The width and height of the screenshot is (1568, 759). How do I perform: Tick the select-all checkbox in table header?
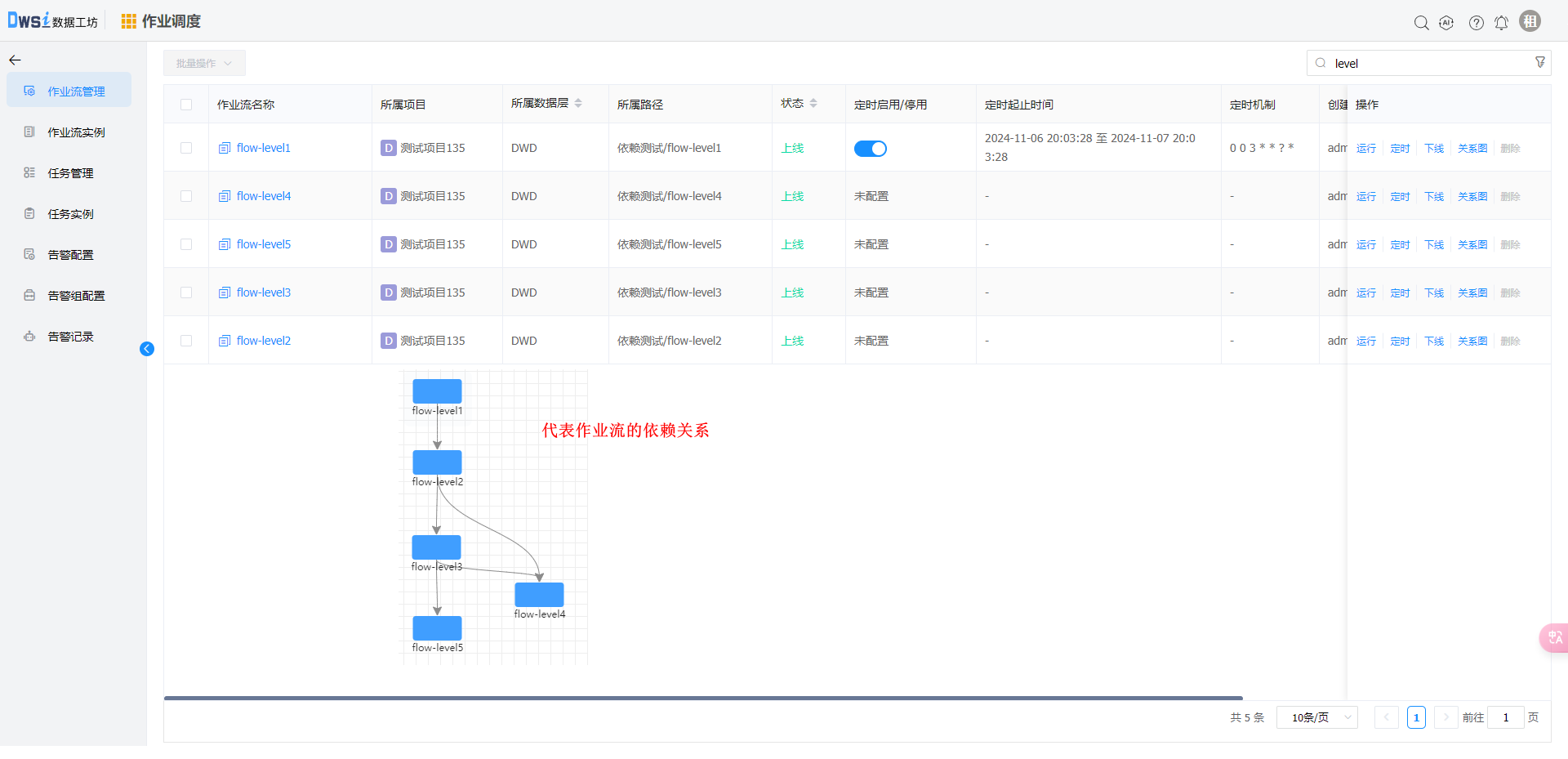(x=186, y=105)
